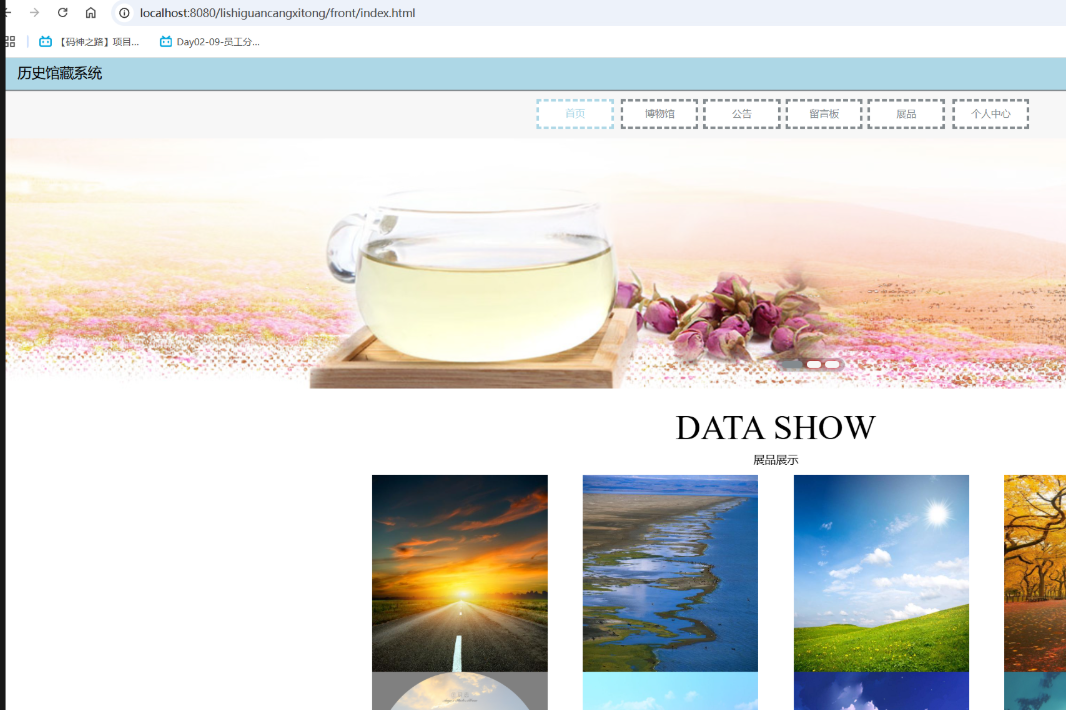Open the 【码神之路】项目 bookmark
Screen dimensions: 1066x710
point(89,42)
